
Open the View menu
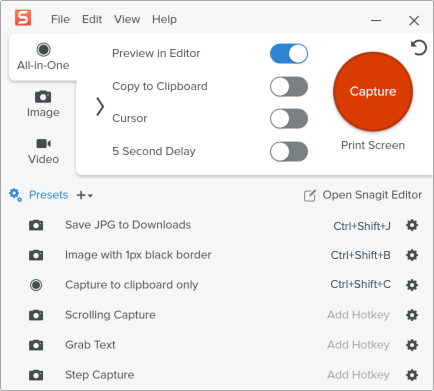point(127,19)
